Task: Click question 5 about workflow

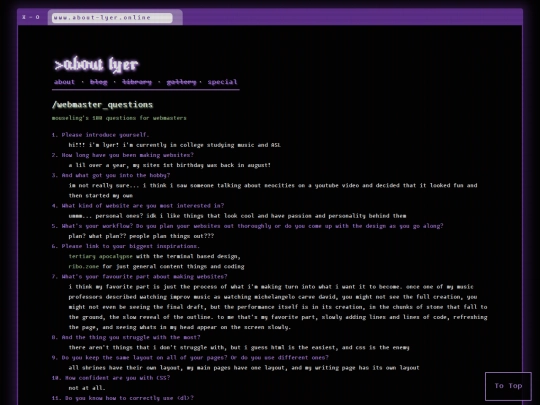Action: coord(248,226)
